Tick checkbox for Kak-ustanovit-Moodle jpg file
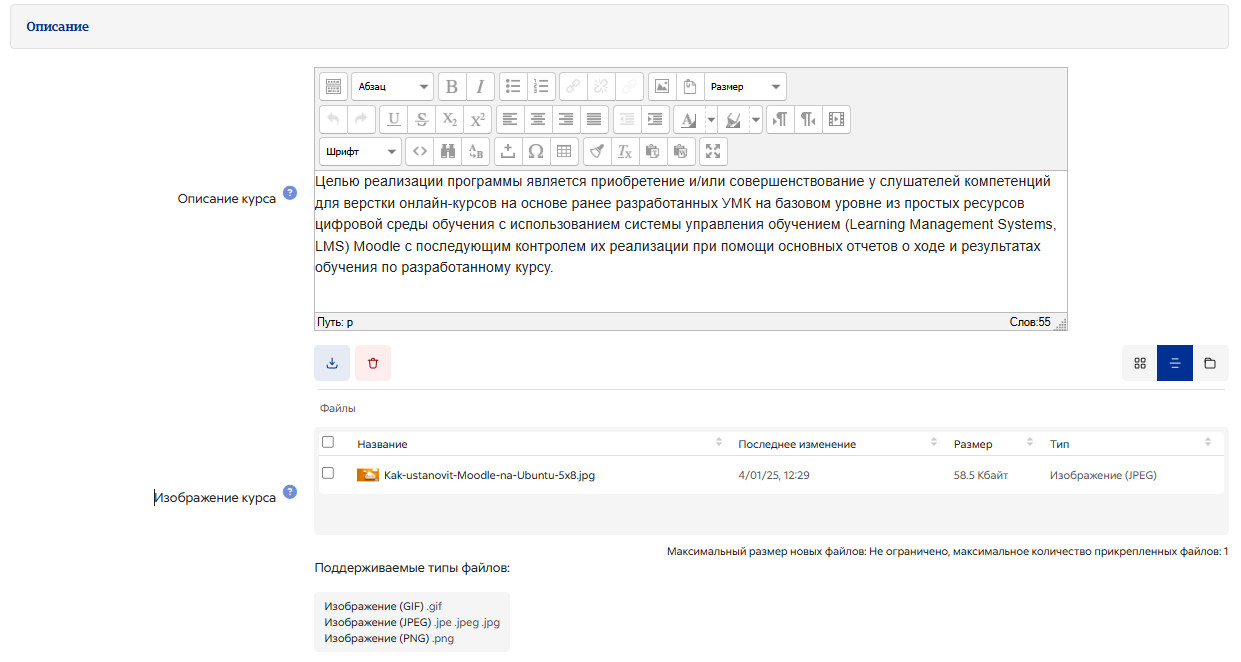 coord(328,474)
